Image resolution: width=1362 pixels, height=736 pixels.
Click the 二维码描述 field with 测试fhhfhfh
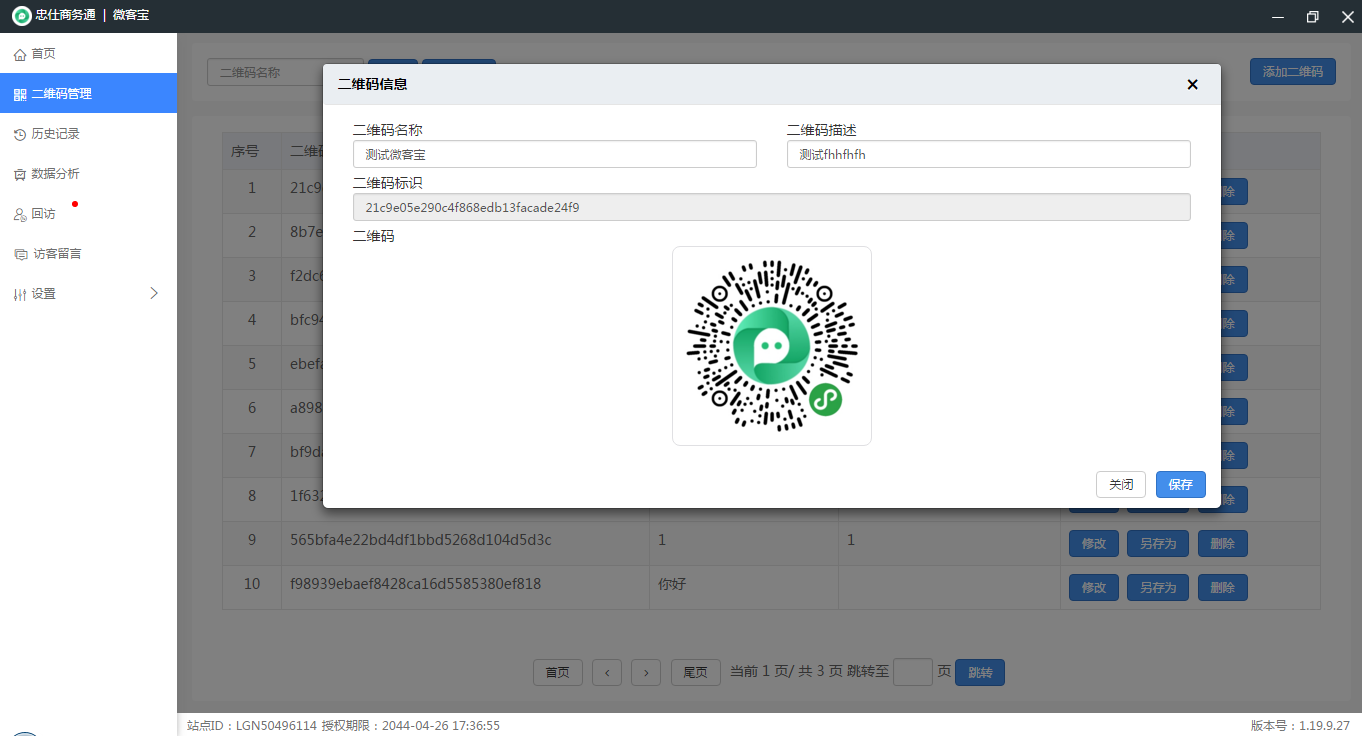pos(989,154)
